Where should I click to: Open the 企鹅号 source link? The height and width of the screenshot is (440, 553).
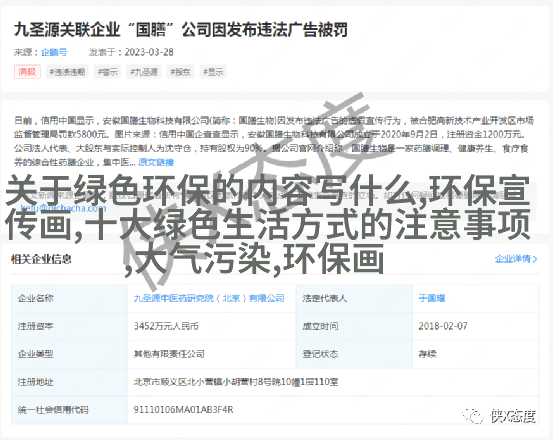(x=54, y=52)
